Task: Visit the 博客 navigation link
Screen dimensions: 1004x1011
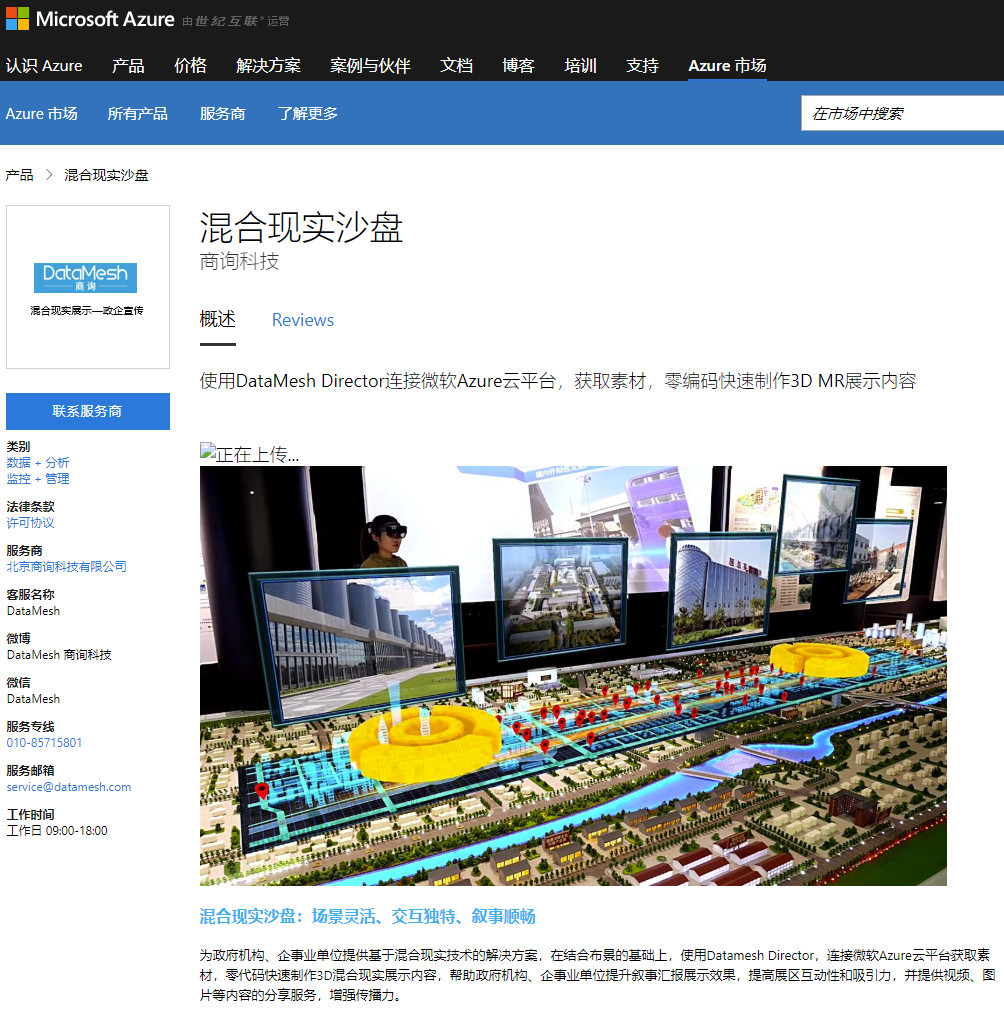Action: [518, 66]
